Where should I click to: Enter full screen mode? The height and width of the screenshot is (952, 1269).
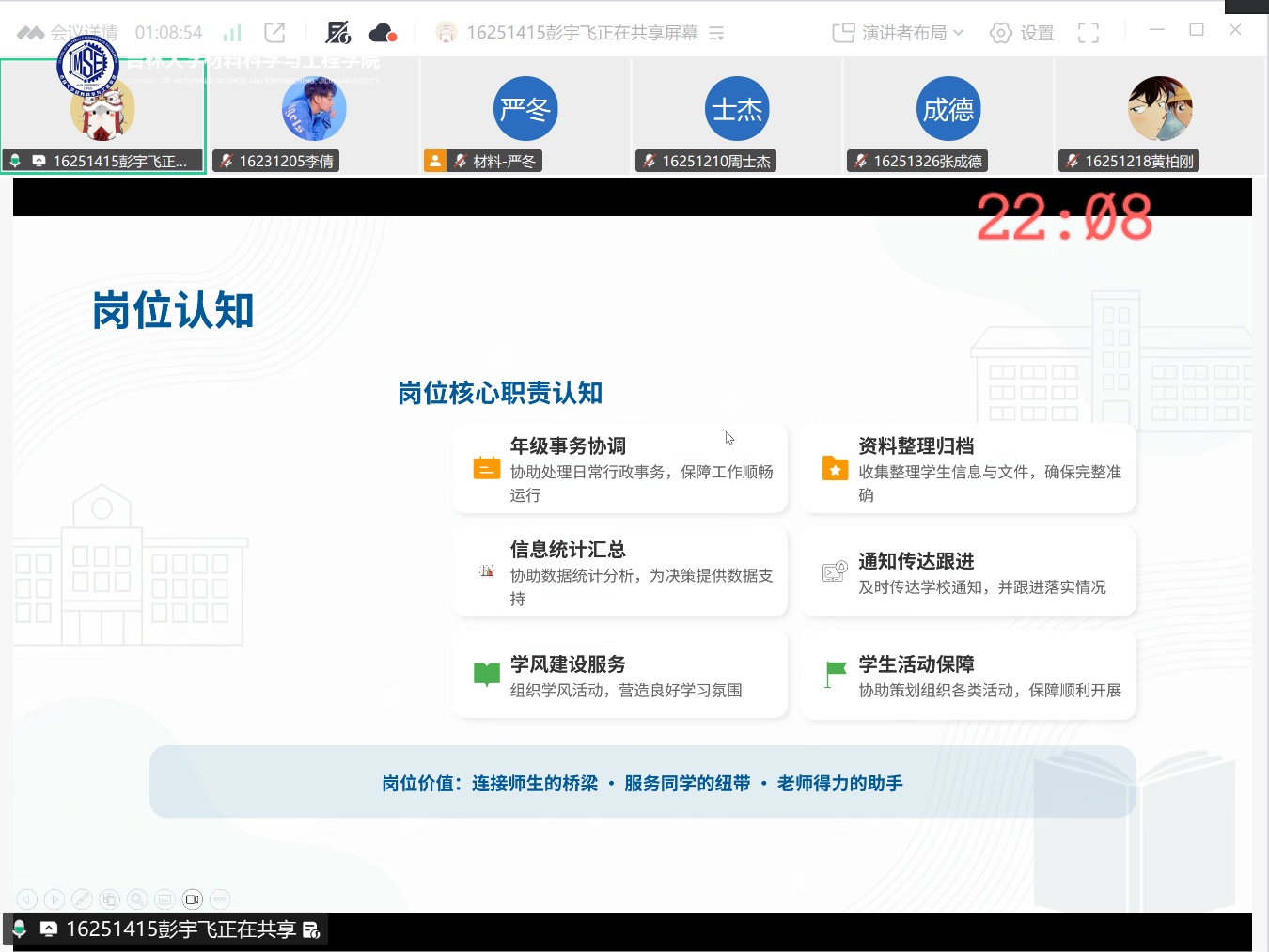(x=1089, y=33)
